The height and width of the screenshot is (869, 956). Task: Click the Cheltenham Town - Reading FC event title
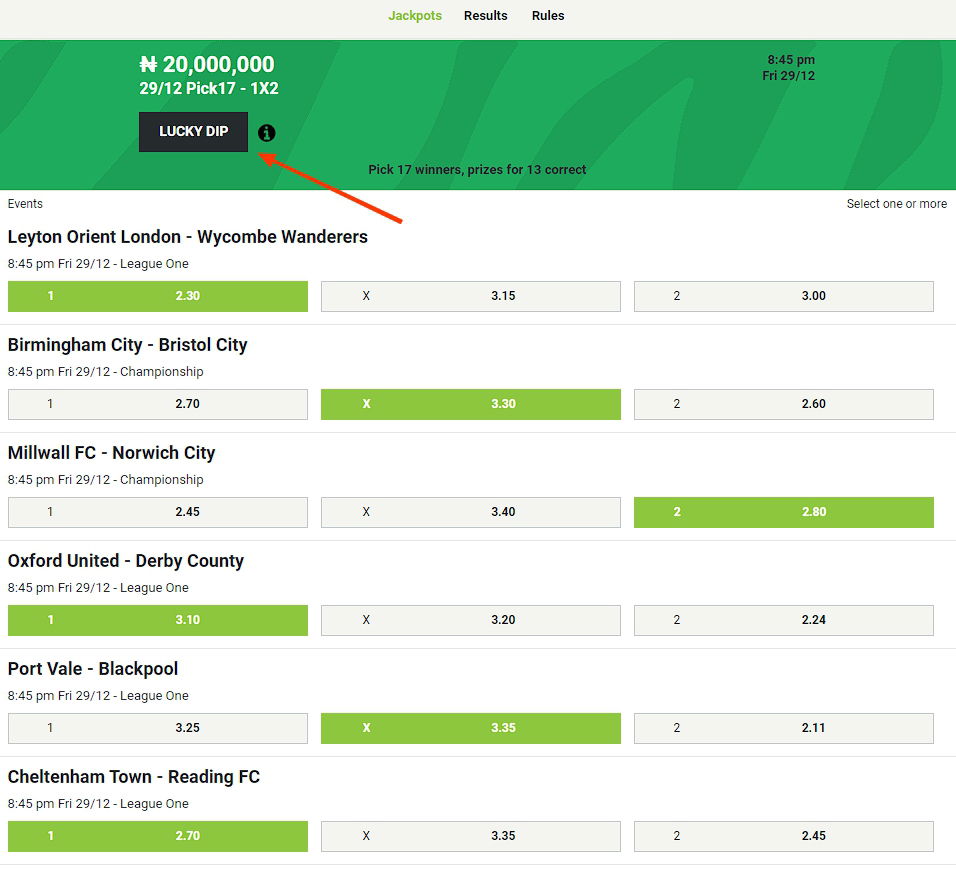(x=134, y=777)
